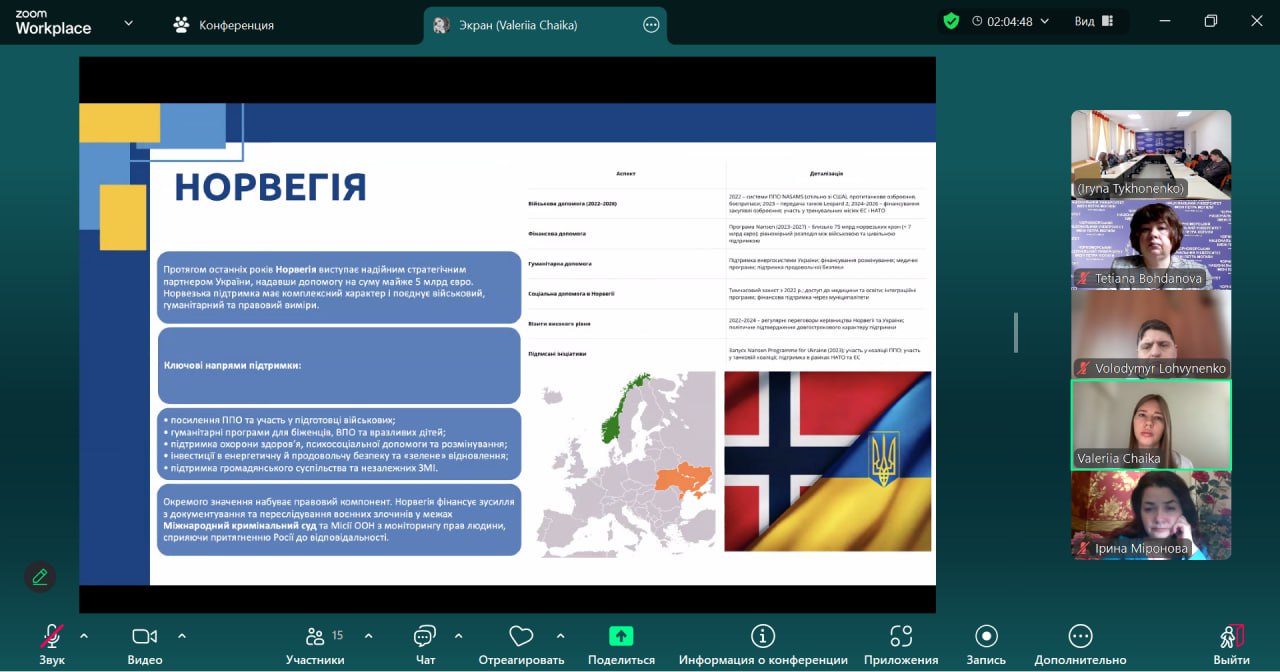Unmute microphone with Звук button
Image resolution: width=1280 pixels, height=672 pixels.
click(51, 637)
